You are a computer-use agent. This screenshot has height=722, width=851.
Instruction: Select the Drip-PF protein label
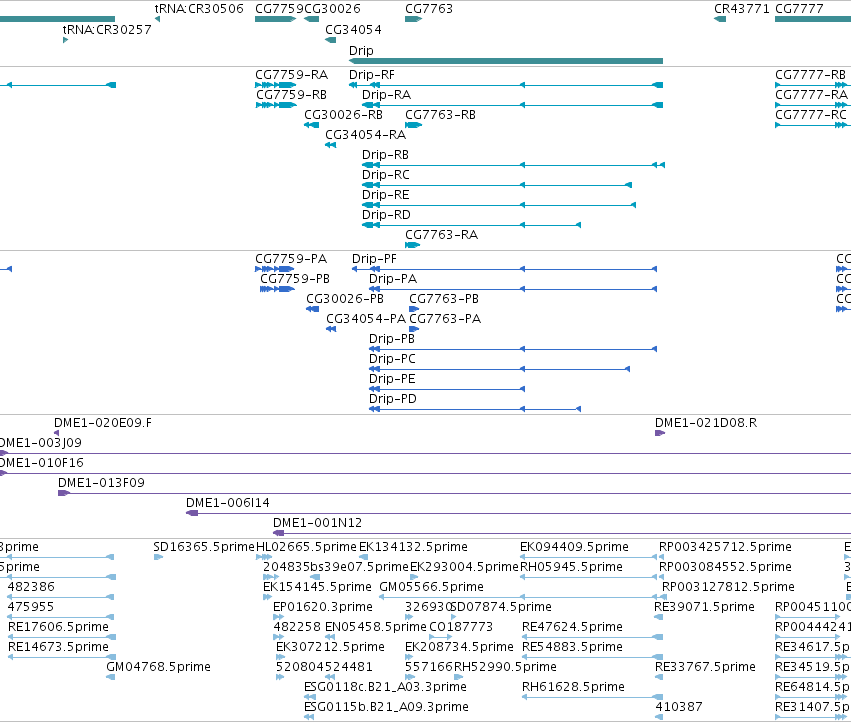pyautogui.click(x=374, y=259)
